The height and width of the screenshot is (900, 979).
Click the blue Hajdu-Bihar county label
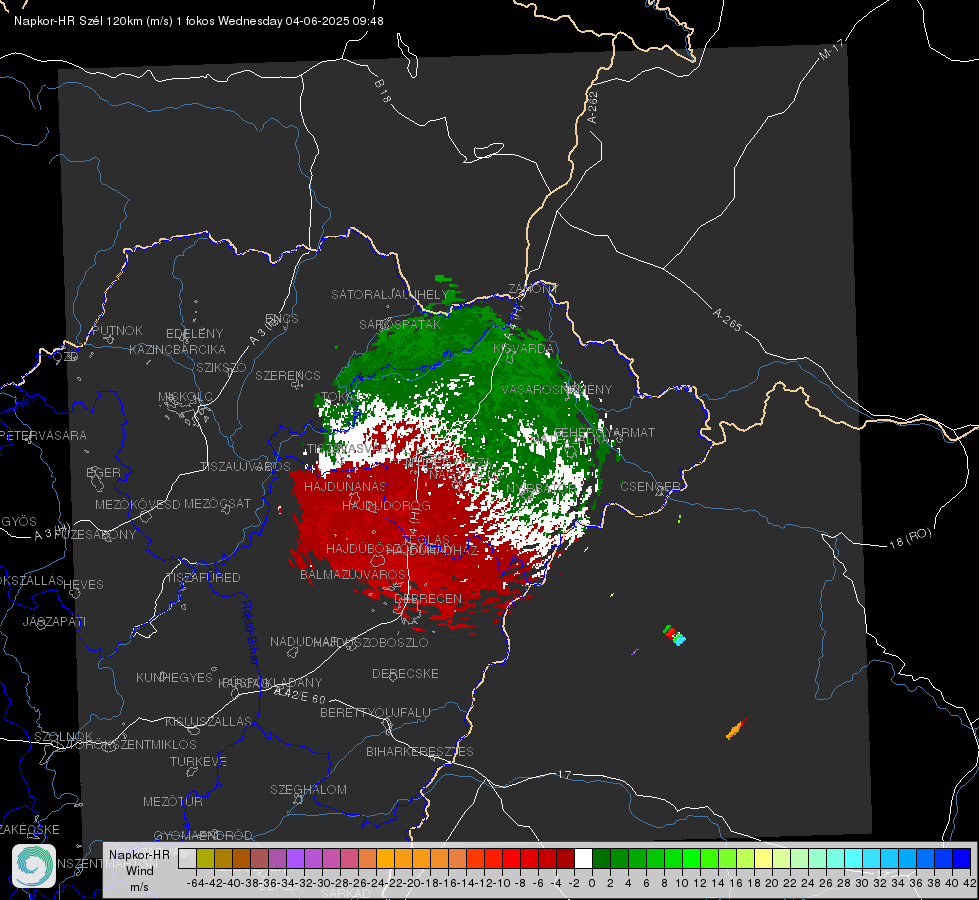(249, 632)
